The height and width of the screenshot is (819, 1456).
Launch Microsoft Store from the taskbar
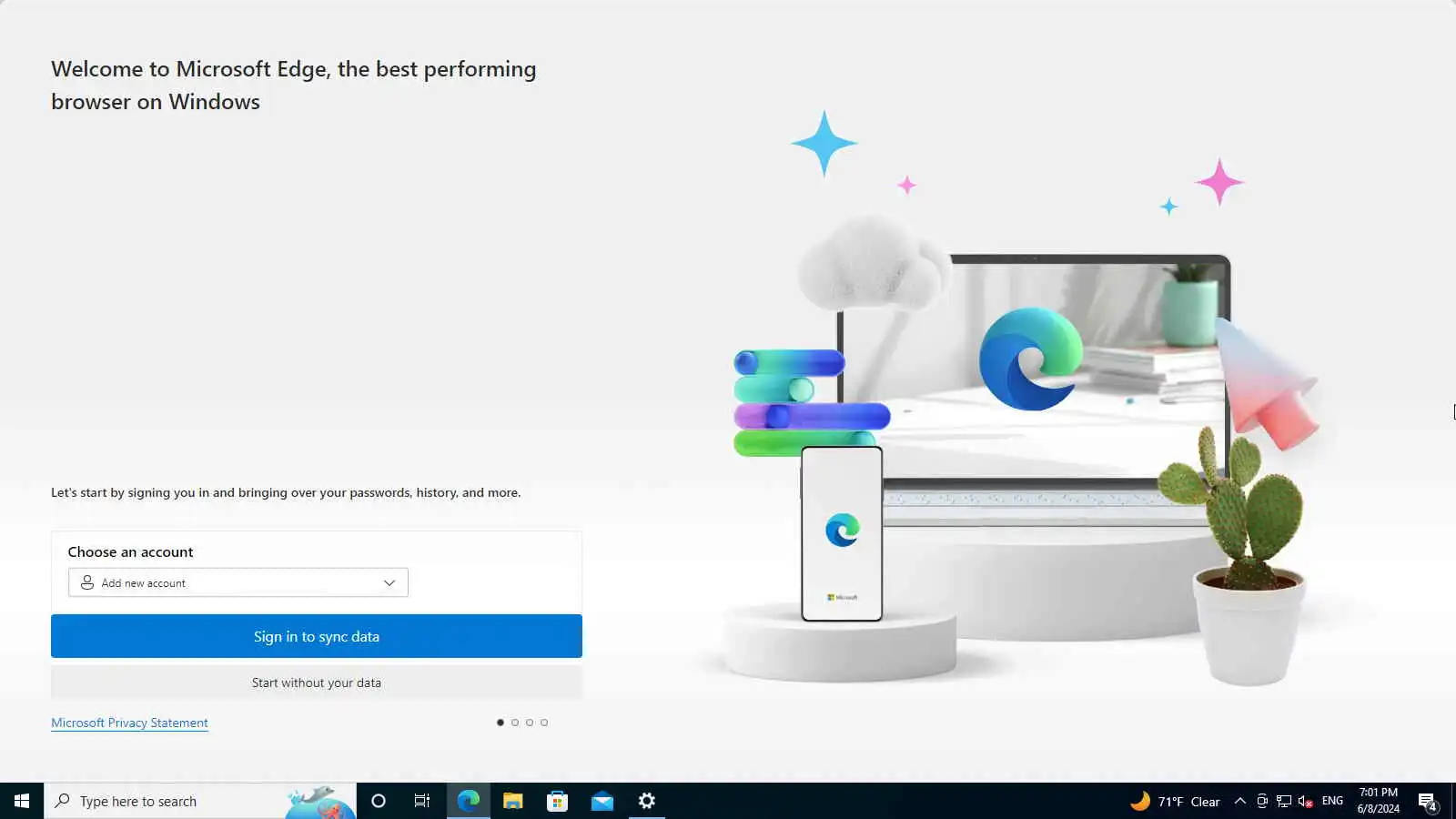pos(557,801)
